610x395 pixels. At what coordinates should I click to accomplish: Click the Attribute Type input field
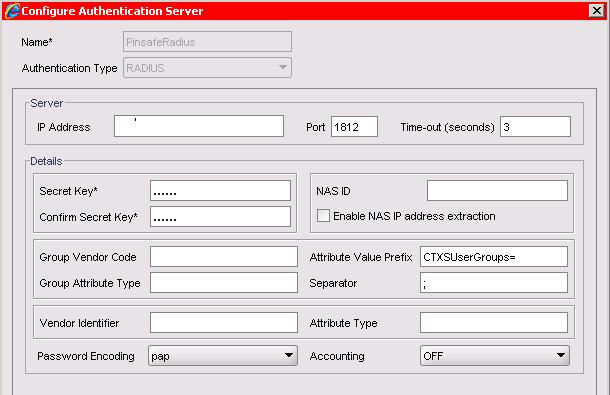click(494, 323)
